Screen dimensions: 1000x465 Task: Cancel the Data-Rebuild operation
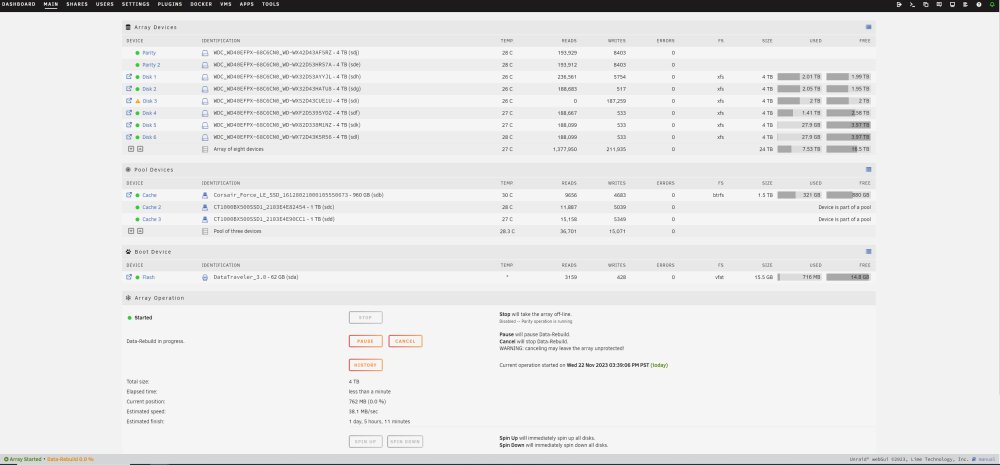405,341
